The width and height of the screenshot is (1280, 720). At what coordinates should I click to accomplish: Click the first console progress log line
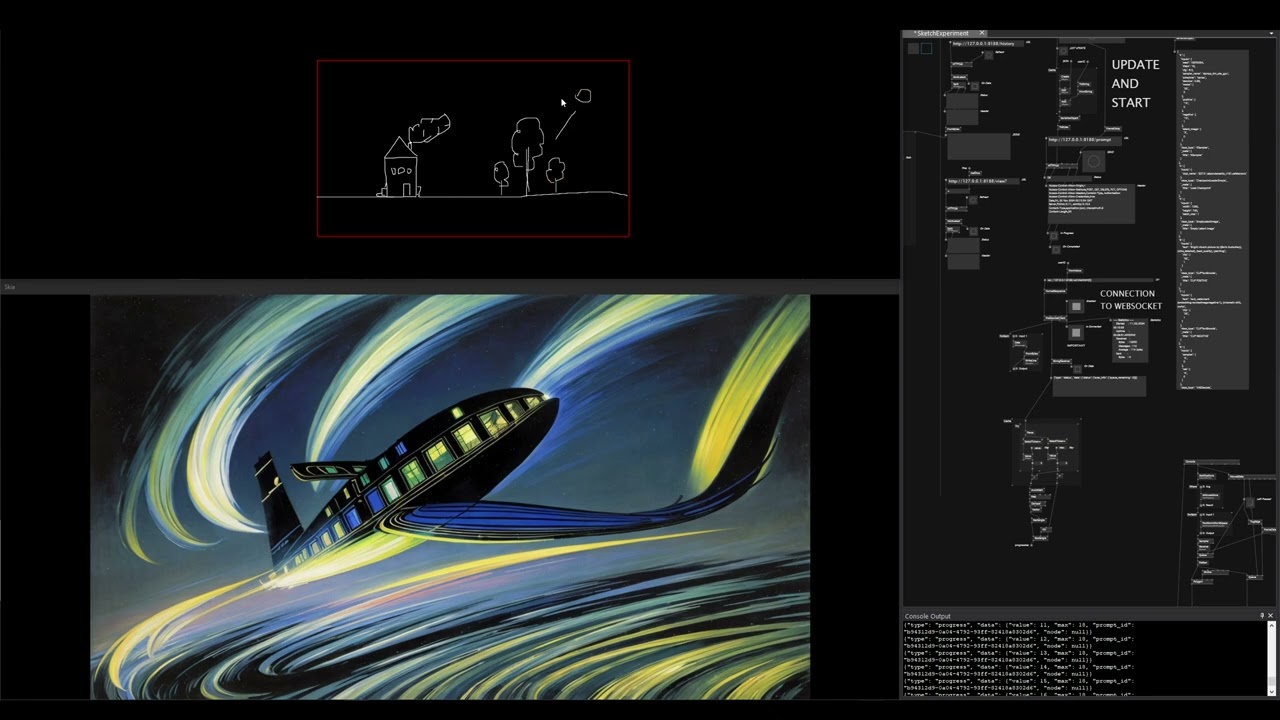pos(1018,624)
